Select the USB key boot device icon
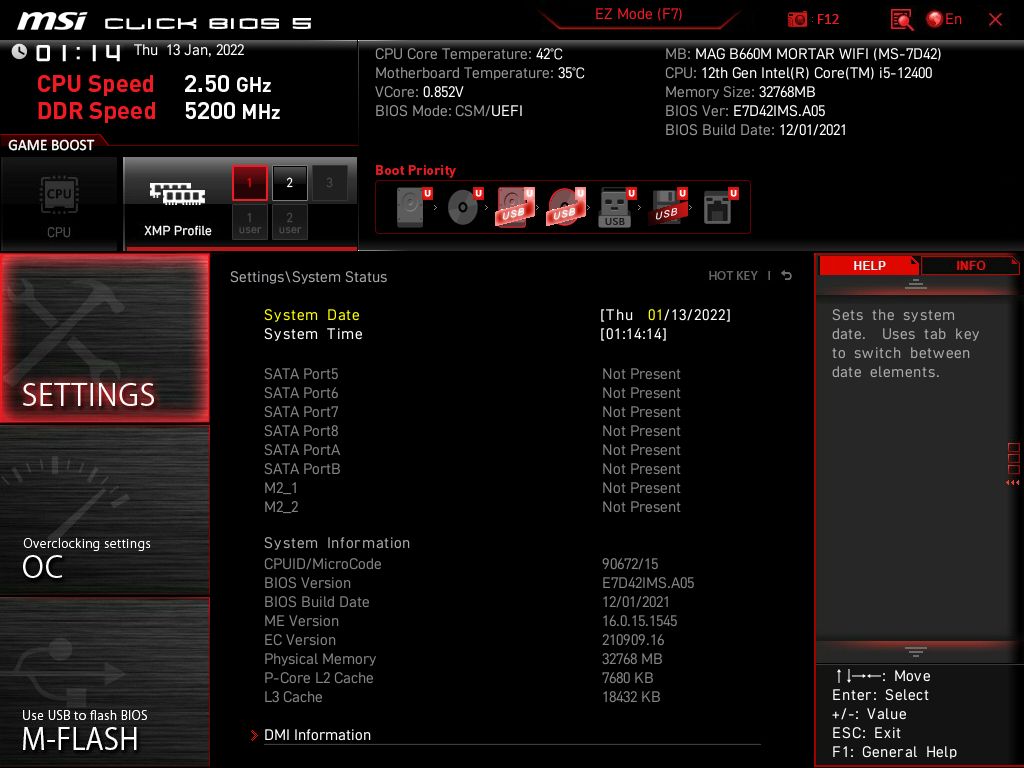The height and width of the screenshot is (768, 1024). tap(616, 207)
